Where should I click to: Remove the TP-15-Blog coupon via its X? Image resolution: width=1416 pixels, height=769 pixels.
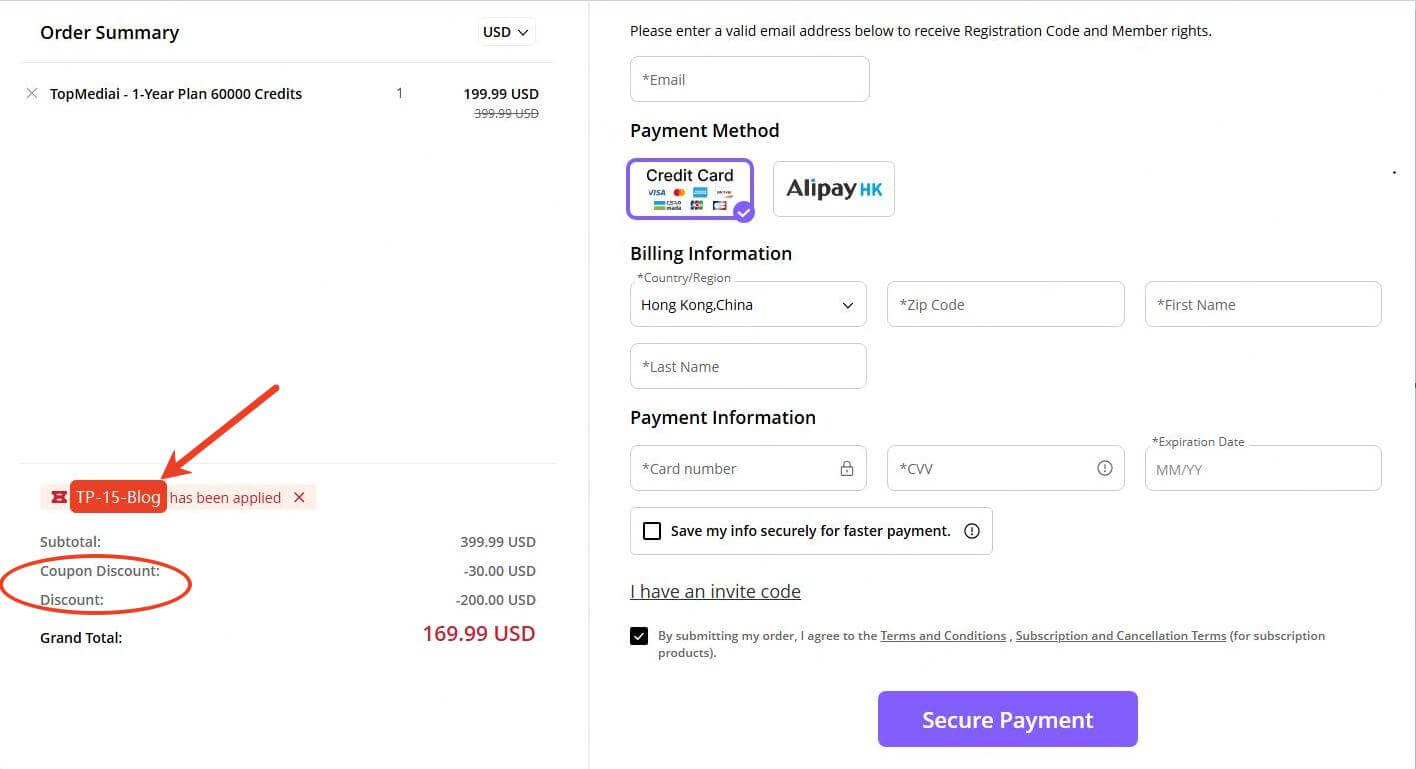299,496
